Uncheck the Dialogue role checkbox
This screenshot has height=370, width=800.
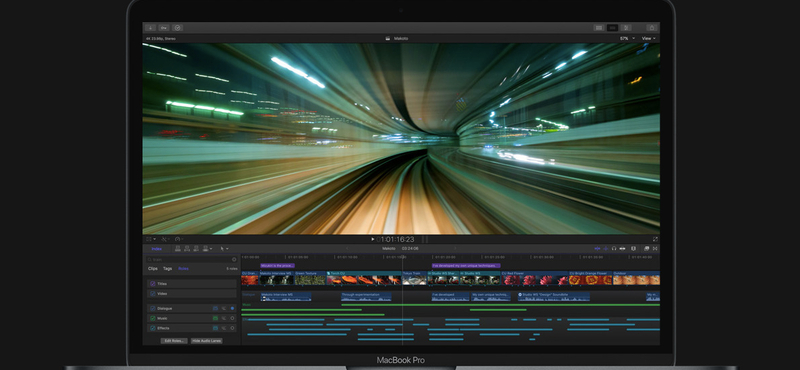pyautogui.click(x=153, y=308)
